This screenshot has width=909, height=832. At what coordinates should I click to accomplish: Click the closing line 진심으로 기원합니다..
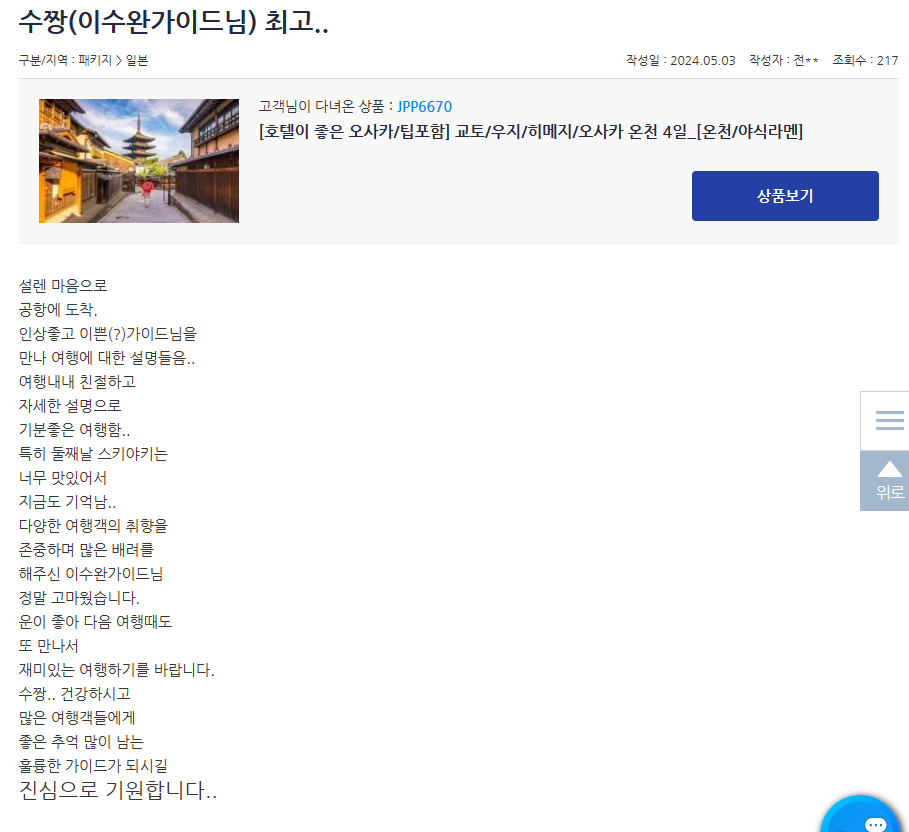118,790
